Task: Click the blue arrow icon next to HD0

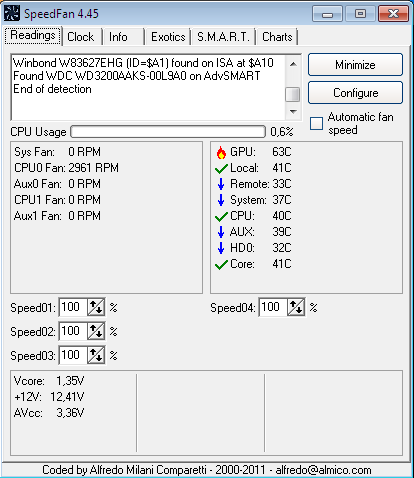Action: (221, 248)
